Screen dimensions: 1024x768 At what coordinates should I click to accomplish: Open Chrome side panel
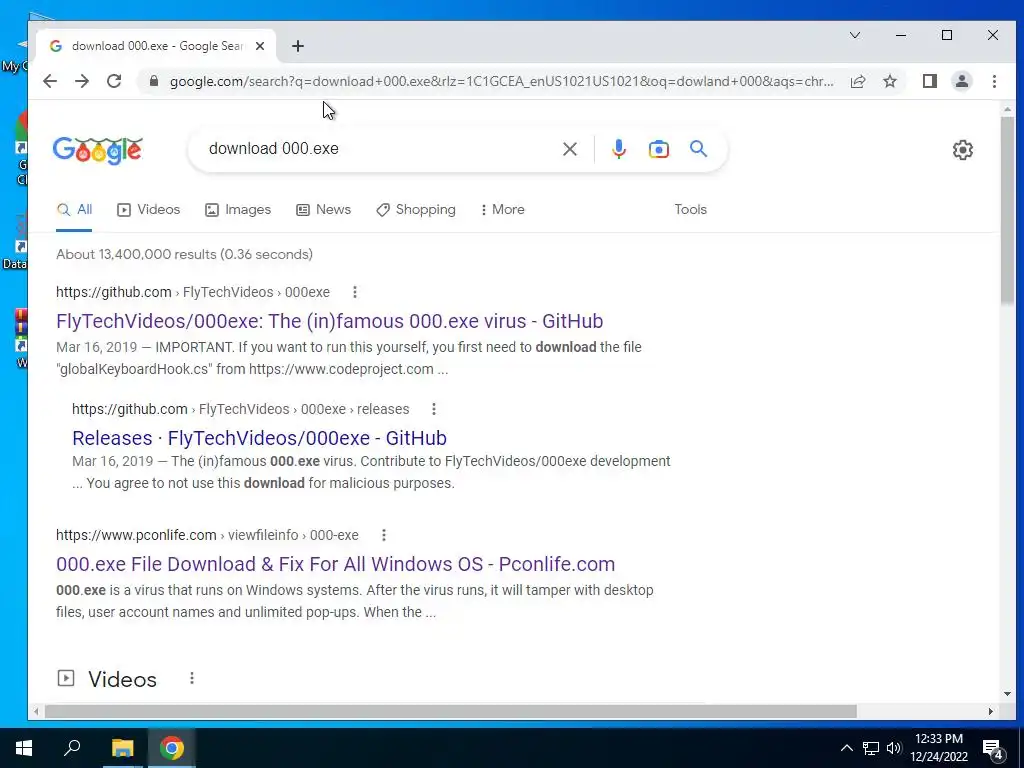[x=929, y=81]
